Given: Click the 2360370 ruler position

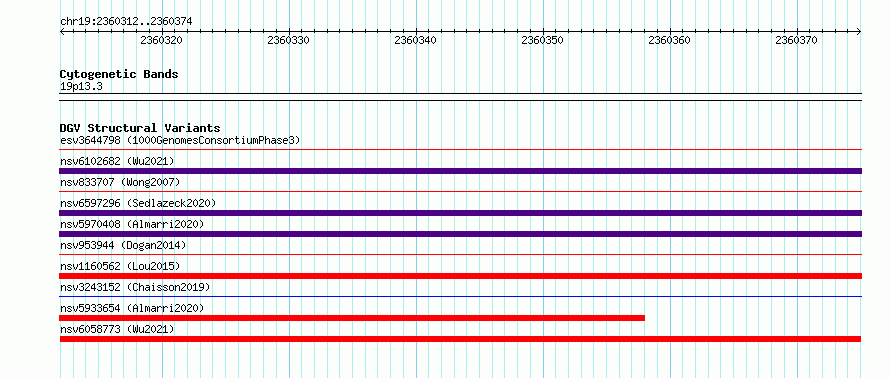Looking at the screenshot, I should [x=797, y=40].
